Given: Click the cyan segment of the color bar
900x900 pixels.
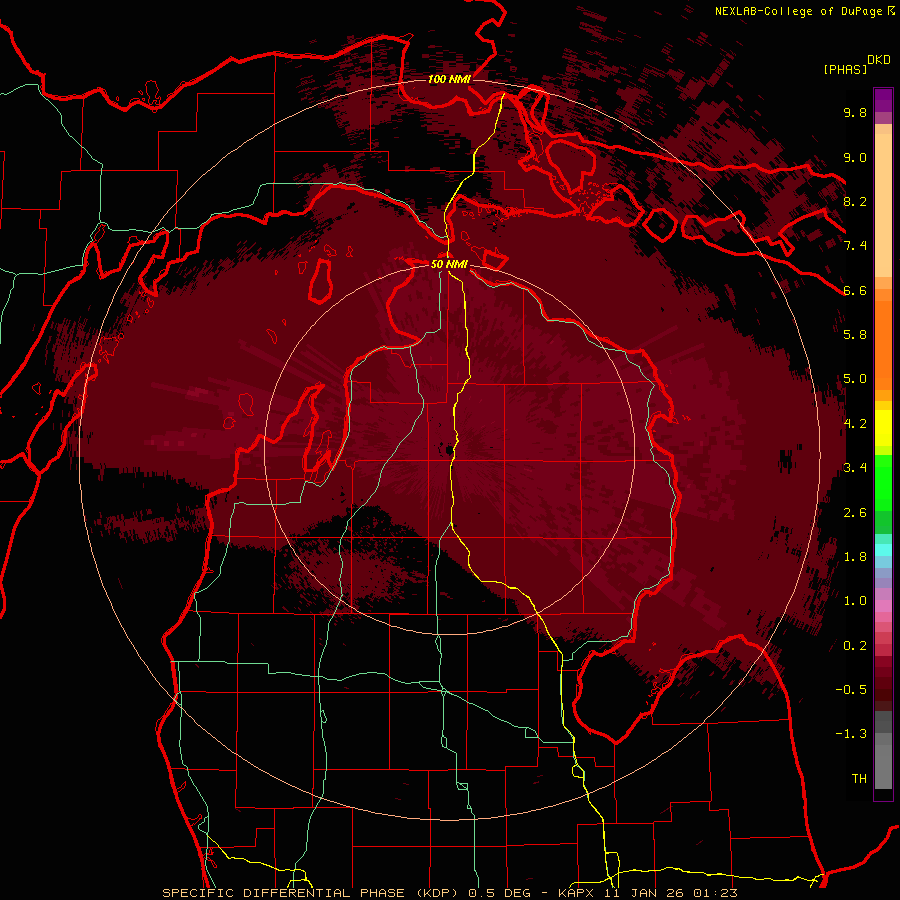Looking at the screenshot, I should click(883, 549).
